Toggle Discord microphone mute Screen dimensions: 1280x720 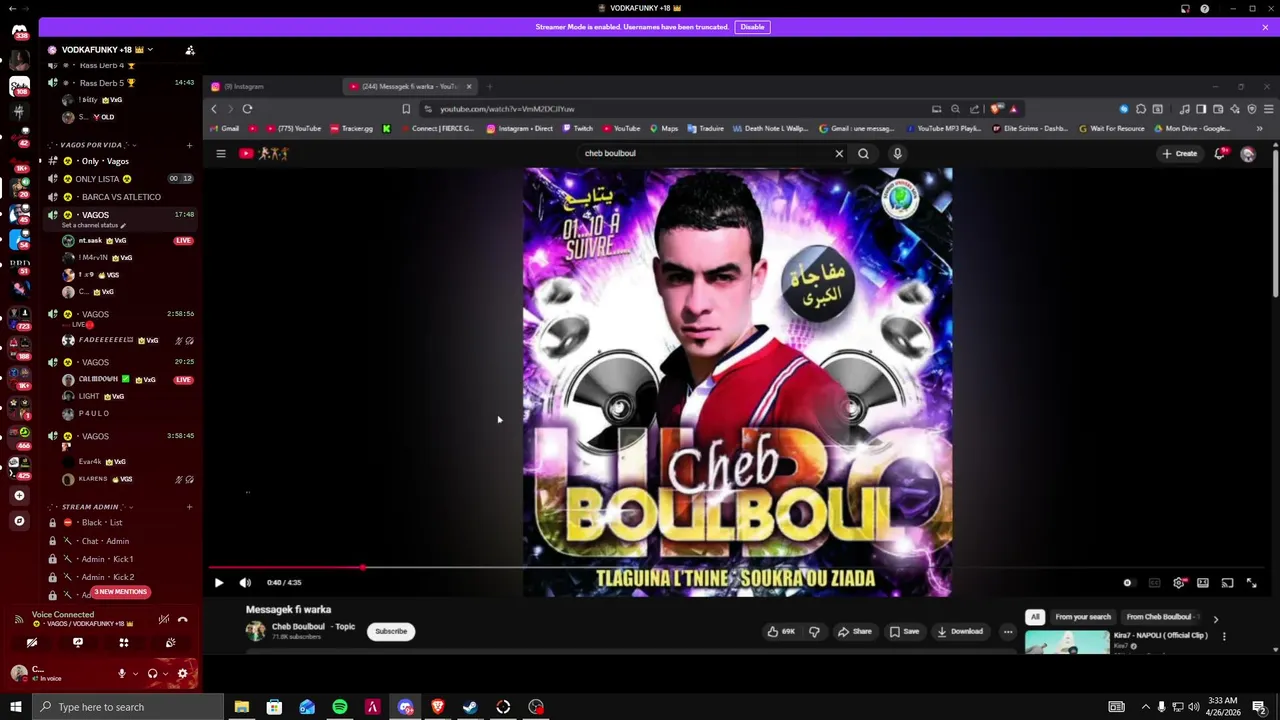click(122, 674)
